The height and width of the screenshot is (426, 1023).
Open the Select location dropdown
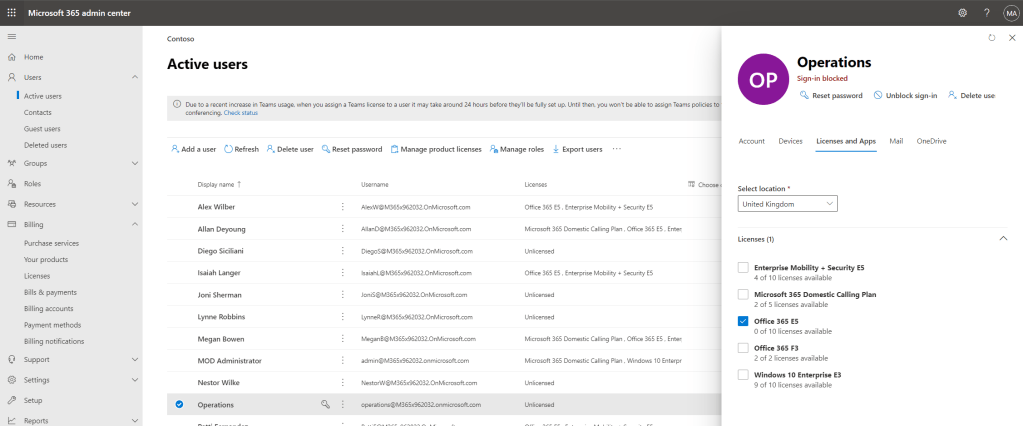pos(787,204)
